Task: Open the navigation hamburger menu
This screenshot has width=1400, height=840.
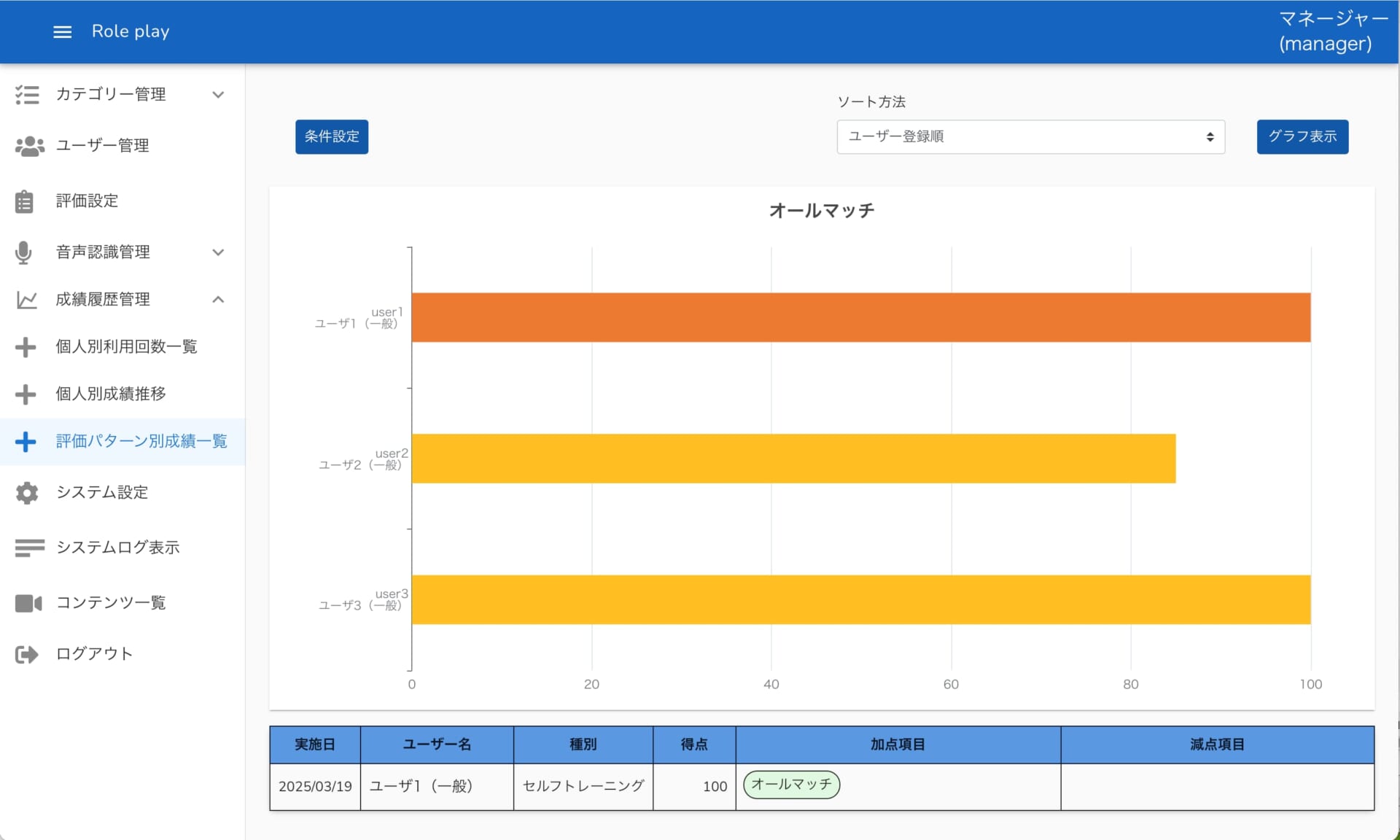Action: pos(63,31)
